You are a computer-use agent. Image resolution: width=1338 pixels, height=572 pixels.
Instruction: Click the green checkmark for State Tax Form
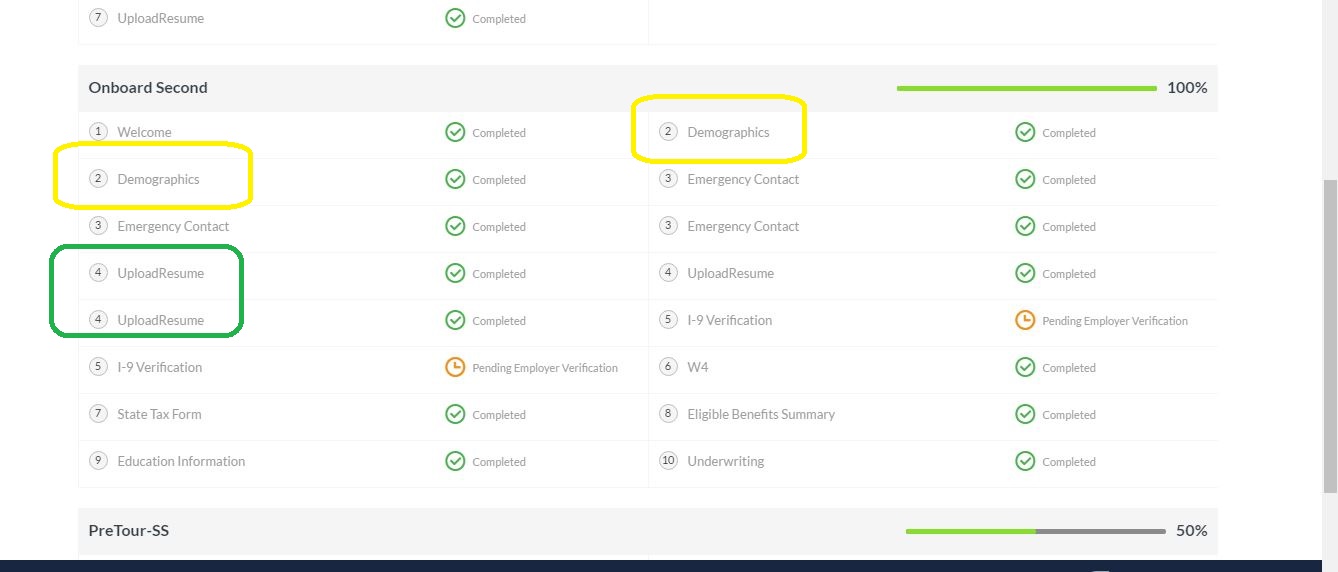click(x=455, y=414)
